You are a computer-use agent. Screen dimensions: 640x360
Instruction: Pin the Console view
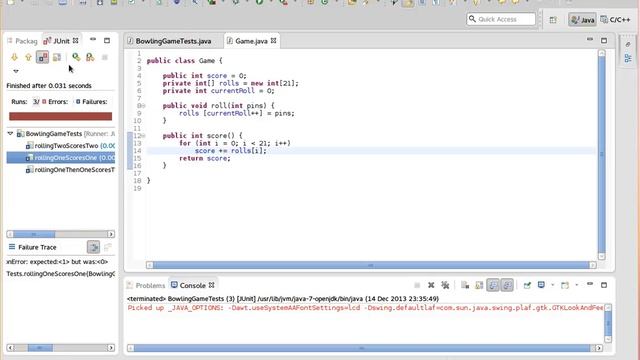tap(527, 285)
